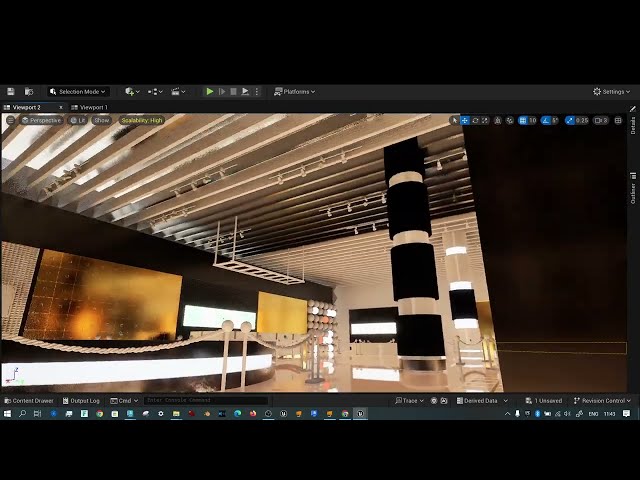Viewport: 640px width, 480px height.
Task: Choose the select objects cursor tool
Action: (454, 120)
